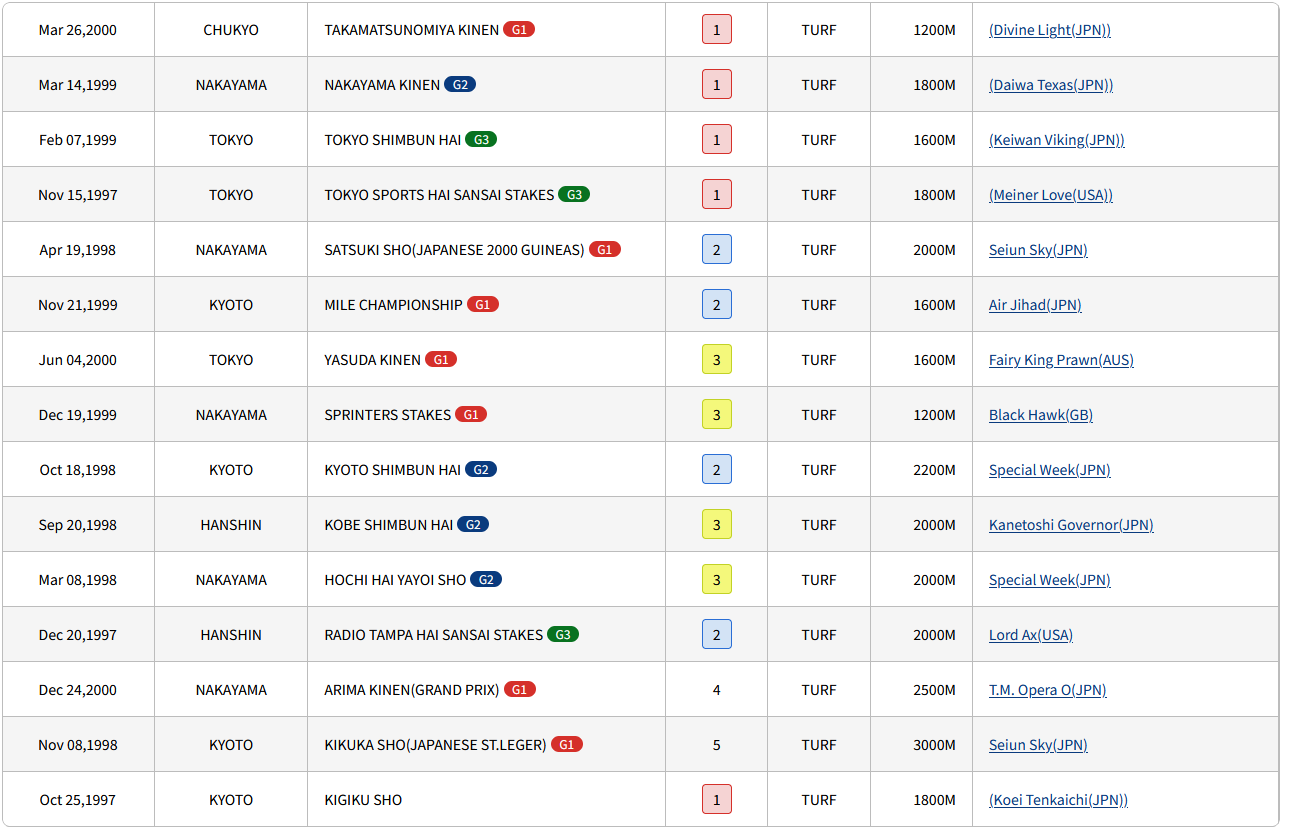Click the 2nd-place badge in the Radio Tampa Hai row
This screenshot has width=1289, height=828.
pyautogui.click(x=717, y=635)
